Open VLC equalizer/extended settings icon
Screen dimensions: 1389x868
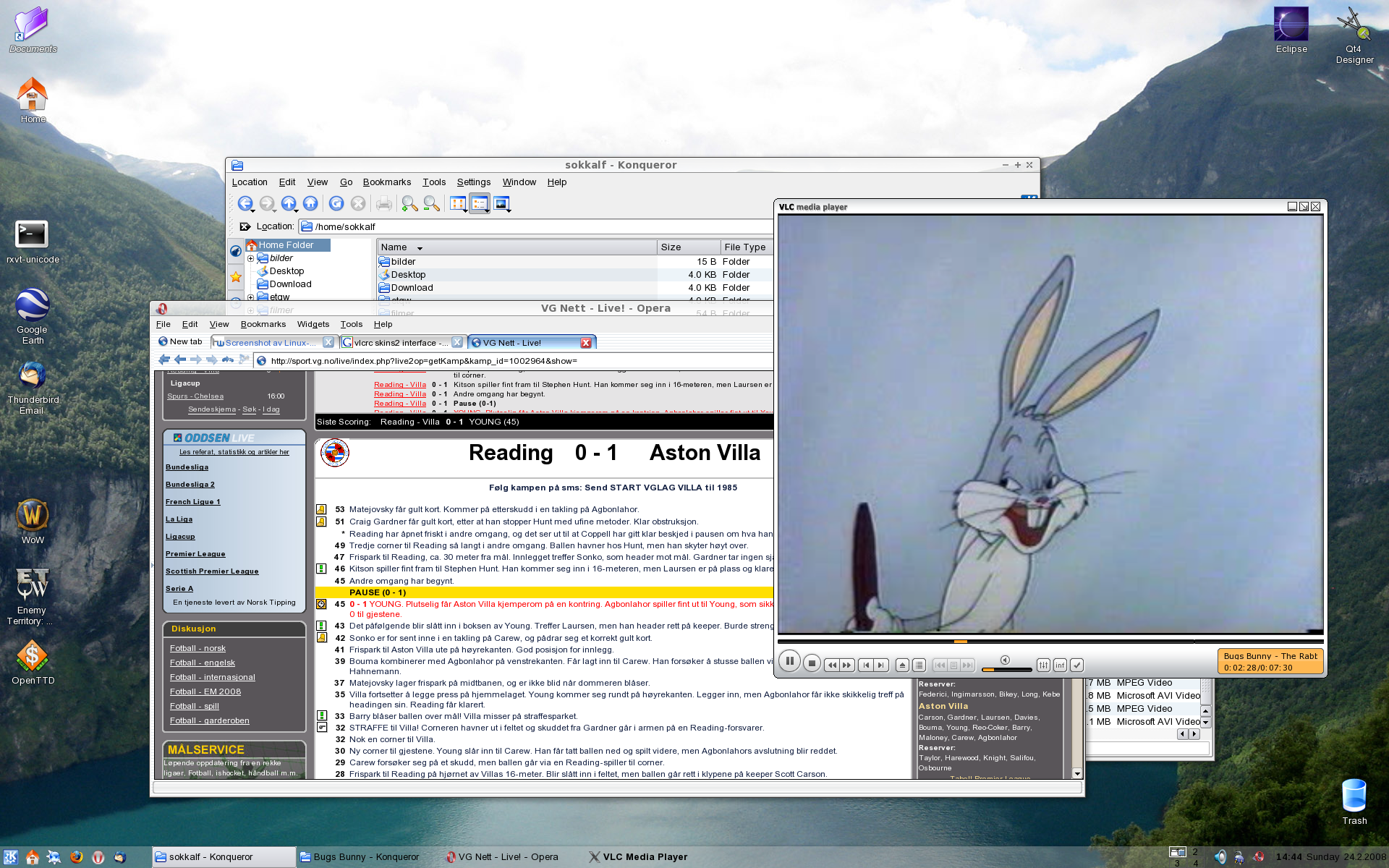click(1043, 665)
